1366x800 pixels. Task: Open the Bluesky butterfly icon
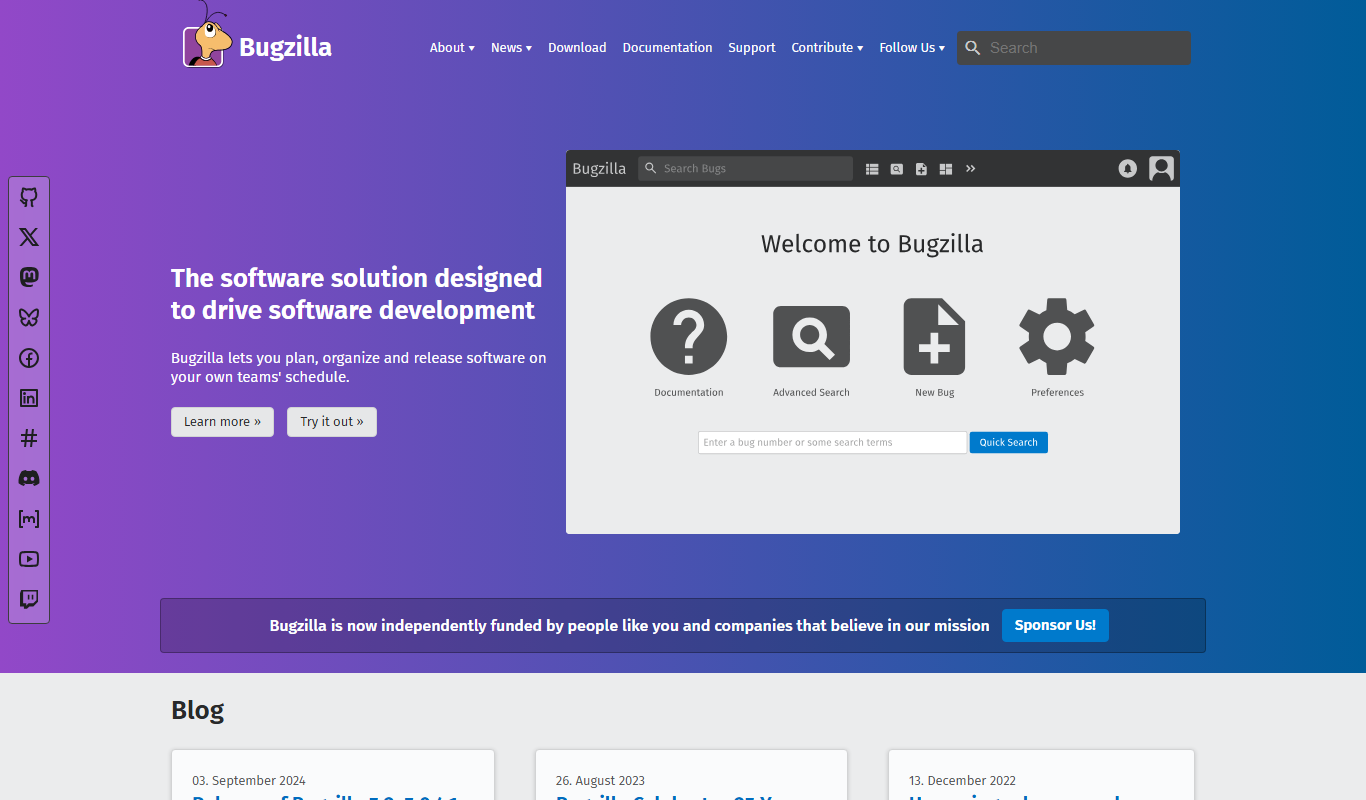(29, 318)
